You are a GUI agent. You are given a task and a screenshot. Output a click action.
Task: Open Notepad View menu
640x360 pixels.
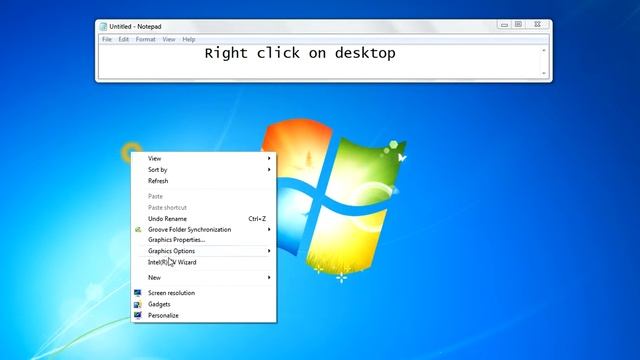[169, 39]
